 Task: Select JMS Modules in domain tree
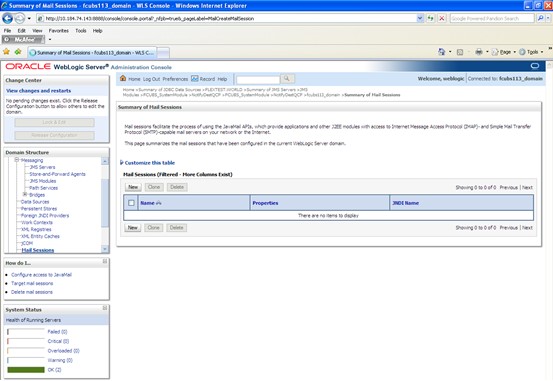coord(43,181)
